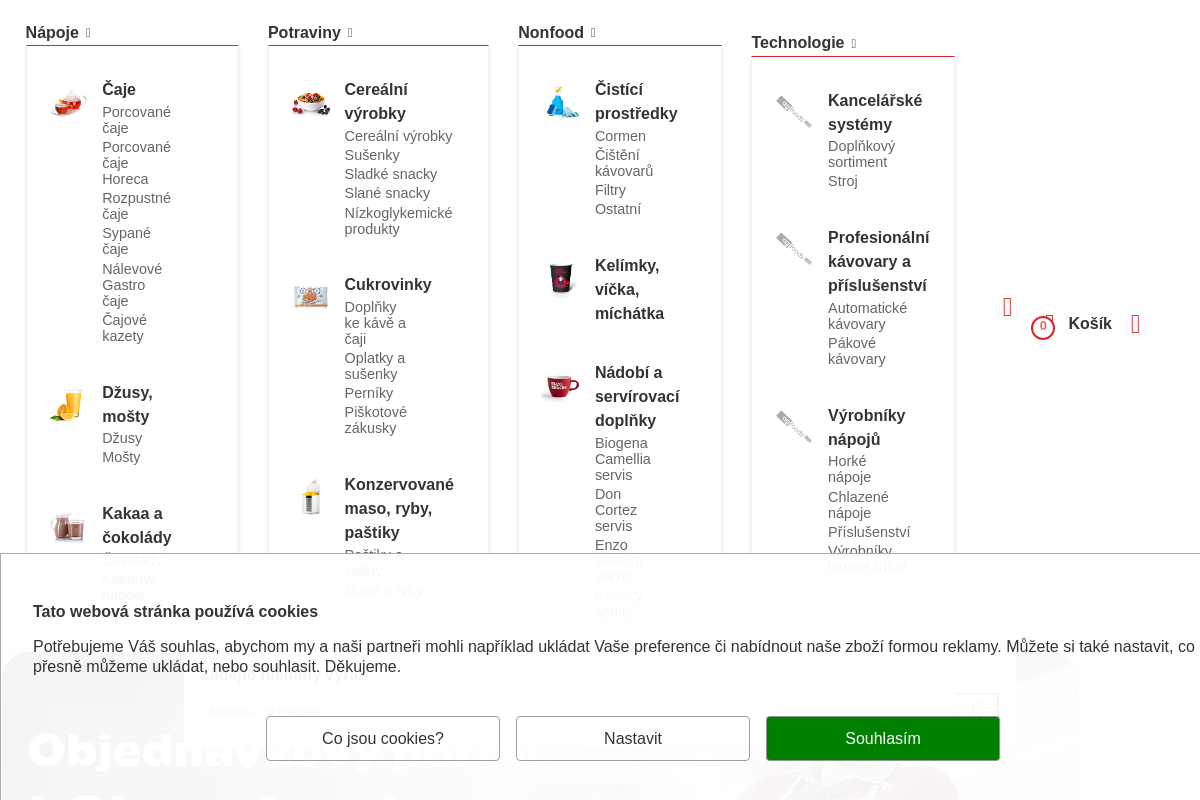
Task: Expand the Technologie menu arrow
Action: [854, 44]
